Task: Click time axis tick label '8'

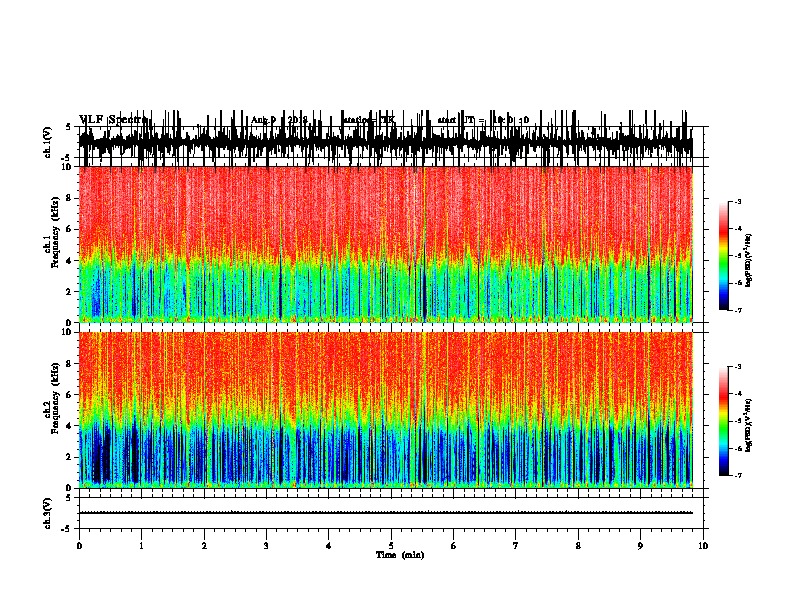Action: coord(578,546)
